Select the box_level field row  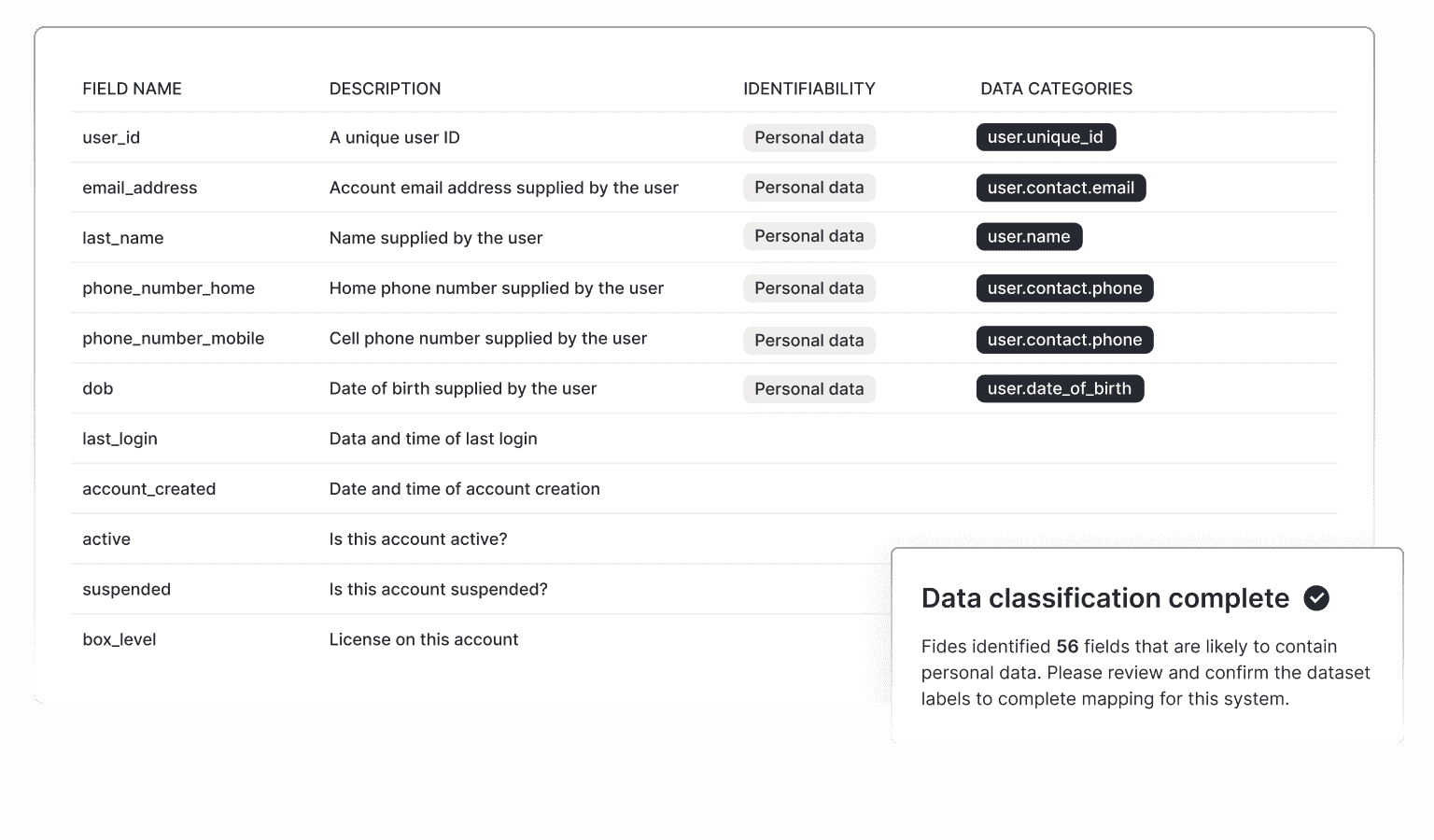[x=481, y=639]
